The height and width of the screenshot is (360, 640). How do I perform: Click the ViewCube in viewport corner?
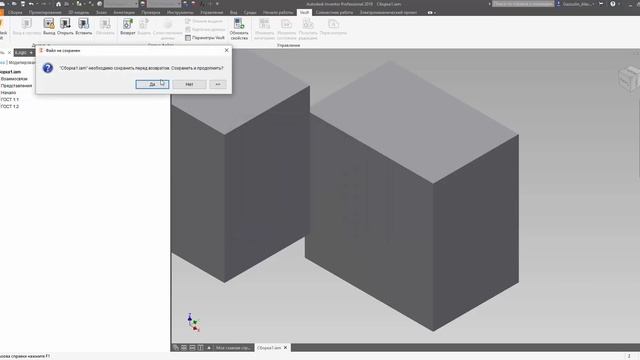pyautogui.click(x=629, y=79)
